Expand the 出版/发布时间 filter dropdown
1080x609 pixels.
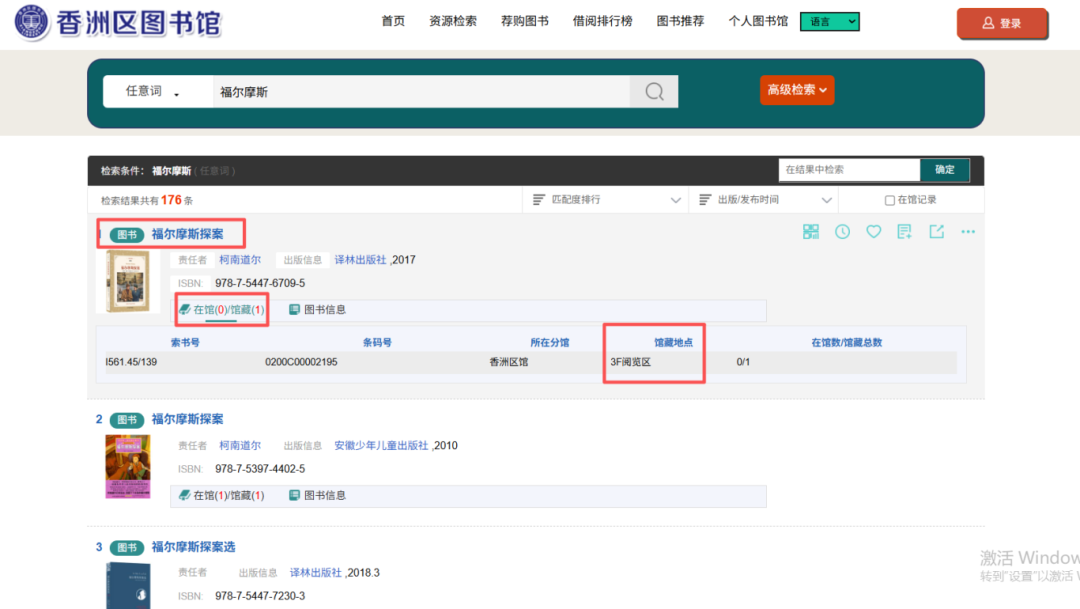pos(772,200)
